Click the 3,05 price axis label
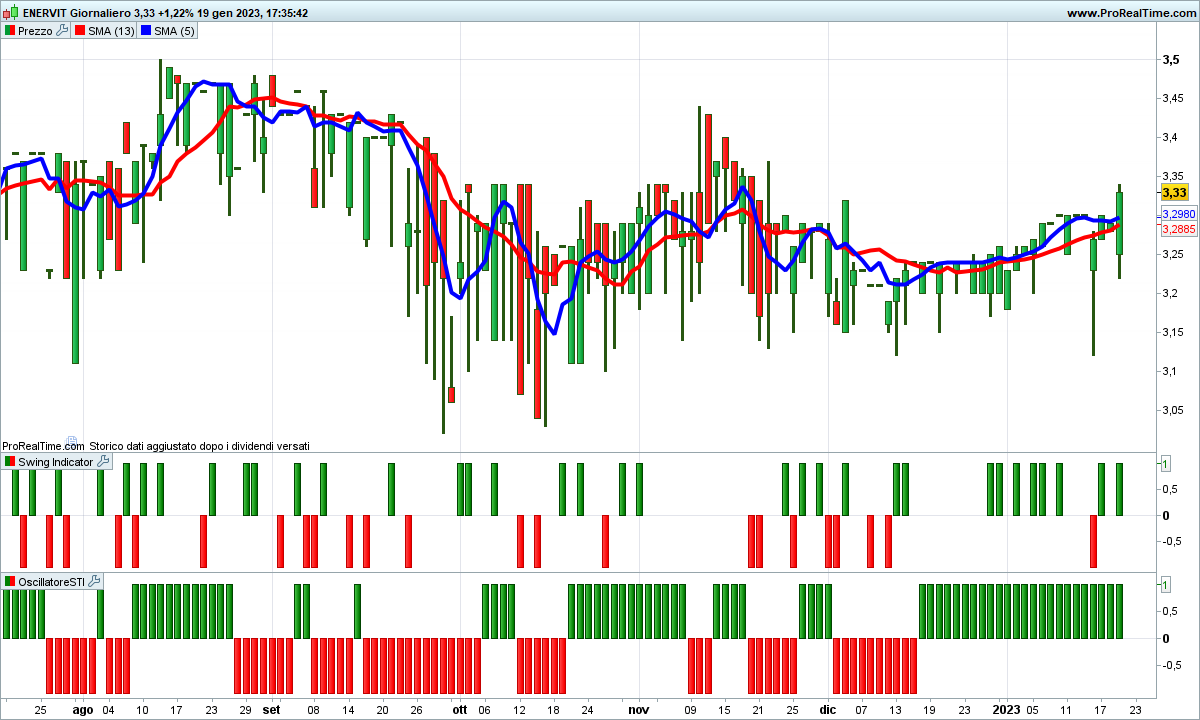The image size is (1200, 720). click(x=1173, y=410)
